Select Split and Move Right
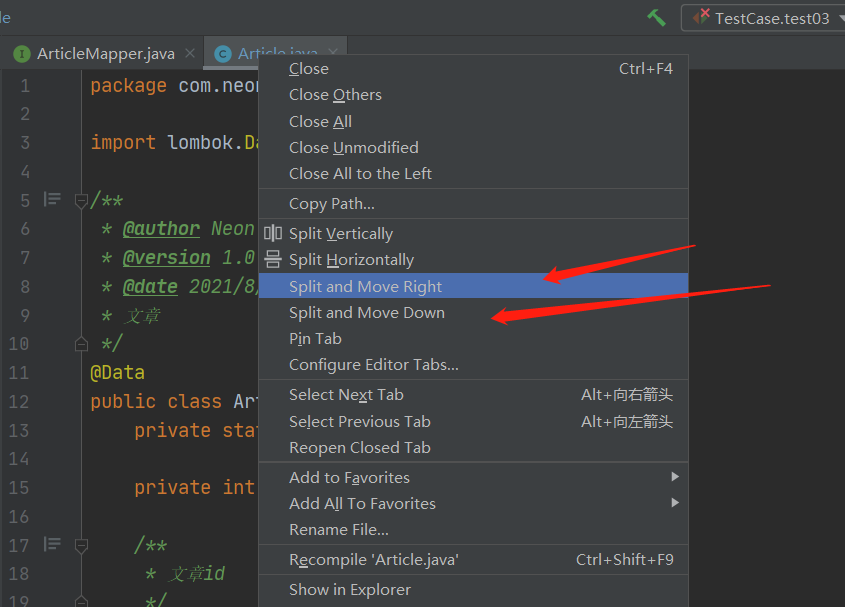 (473, 286)
